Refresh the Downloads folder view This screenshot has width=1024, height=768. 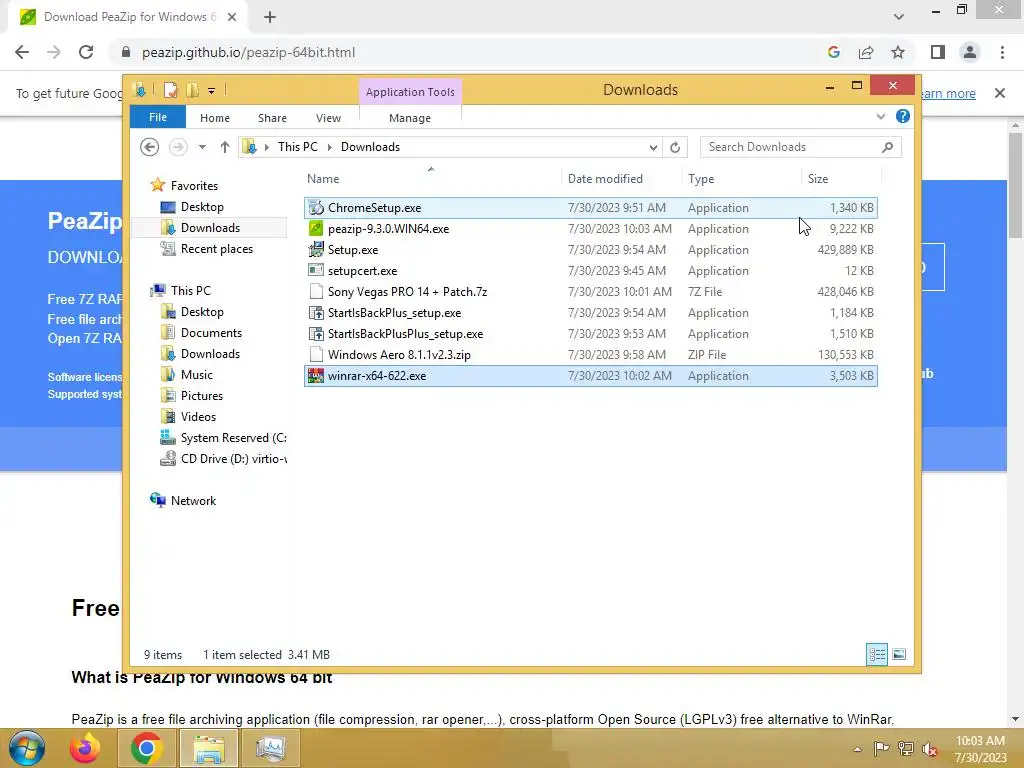pyautogui.click(x=675, y=147)
